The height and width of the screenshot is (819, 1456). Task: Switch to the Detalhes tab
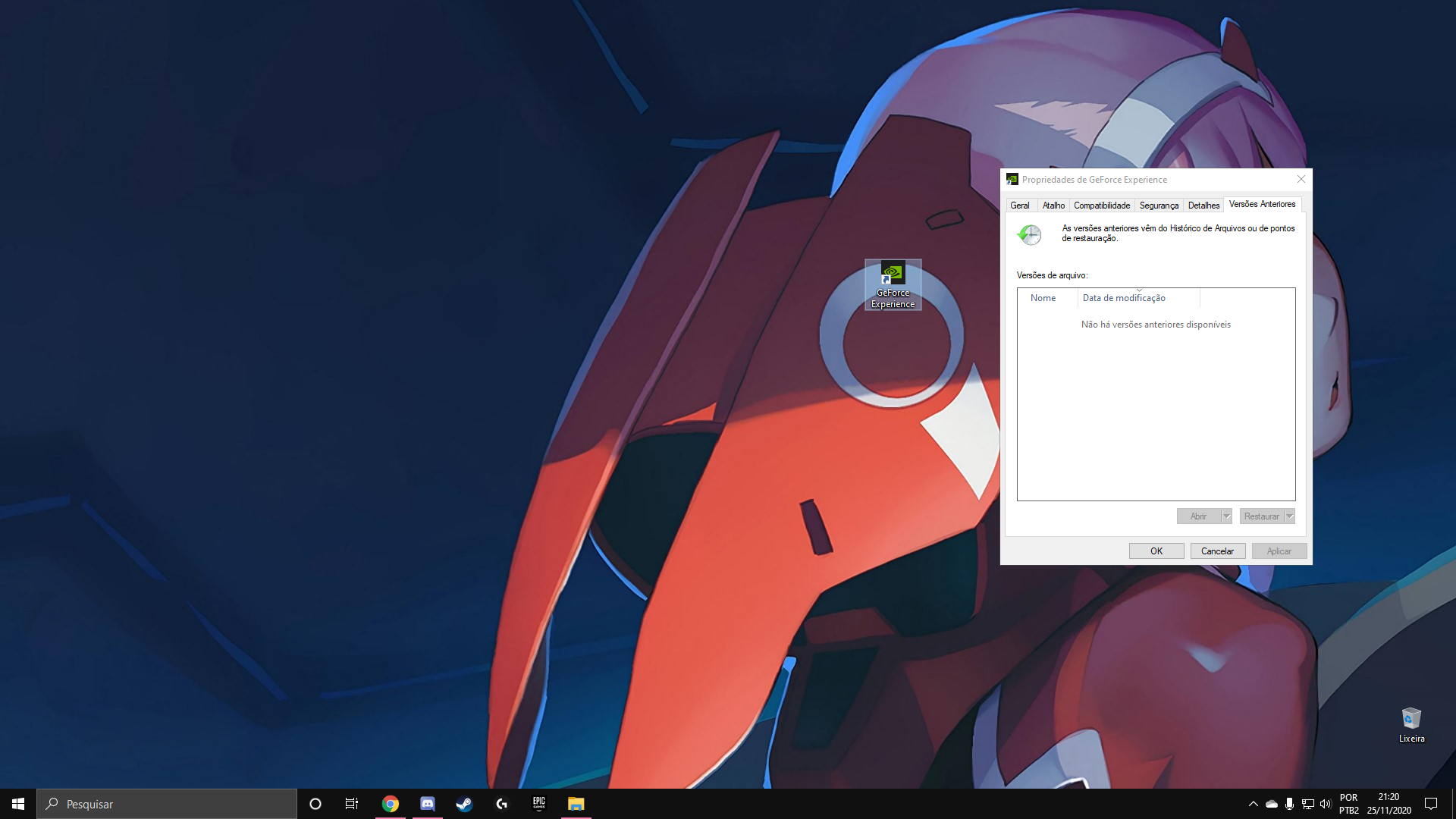[1203, 206]
